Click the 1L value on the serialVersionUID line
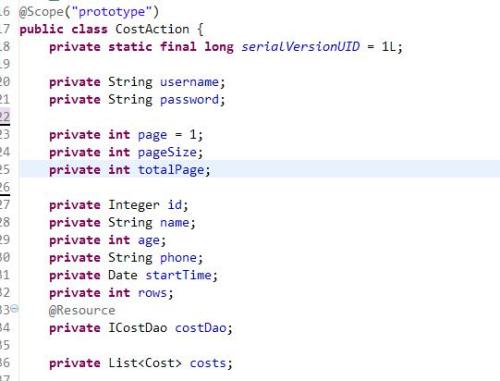This screenshot has width=500, height=381. (389, 47)
